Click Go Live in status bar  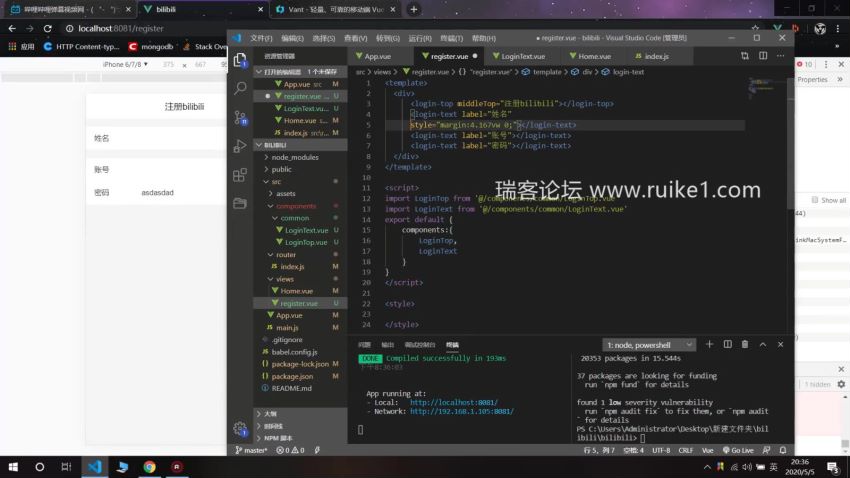[738, 450]
